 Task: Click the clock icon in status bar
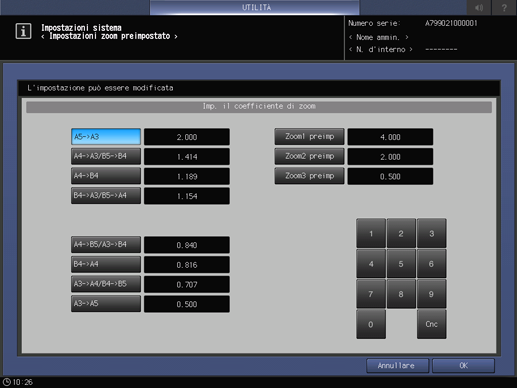point(7,382)
